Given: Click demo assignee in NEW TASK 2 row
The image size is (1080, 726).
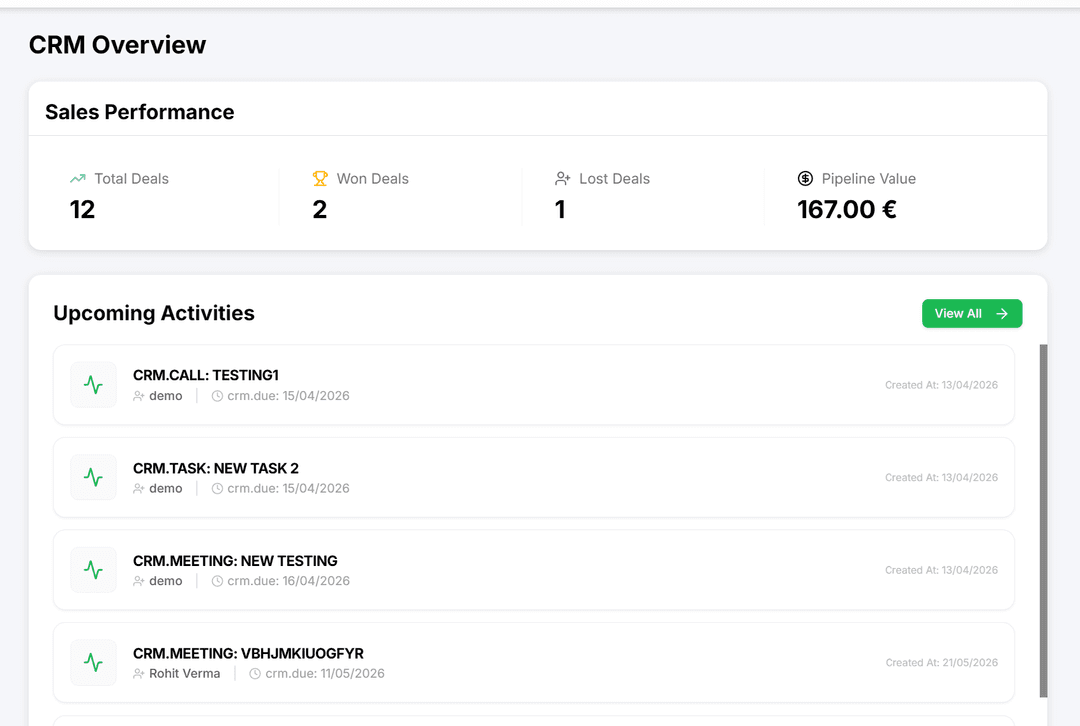Looking at the screenshot, I should tap(166, 488).
